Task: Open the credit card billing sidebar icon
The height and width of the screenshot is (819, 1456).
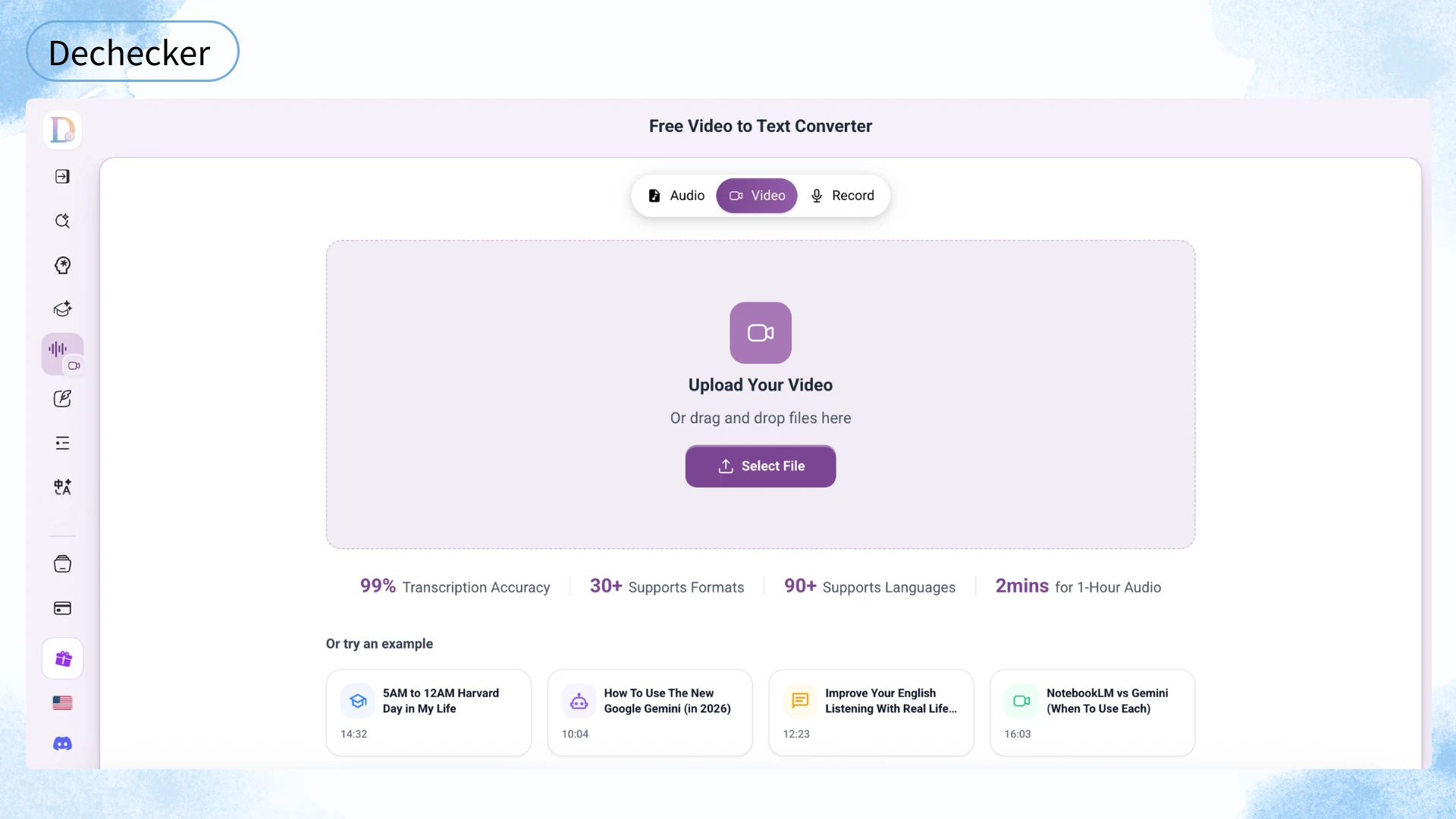Action: 63,608
